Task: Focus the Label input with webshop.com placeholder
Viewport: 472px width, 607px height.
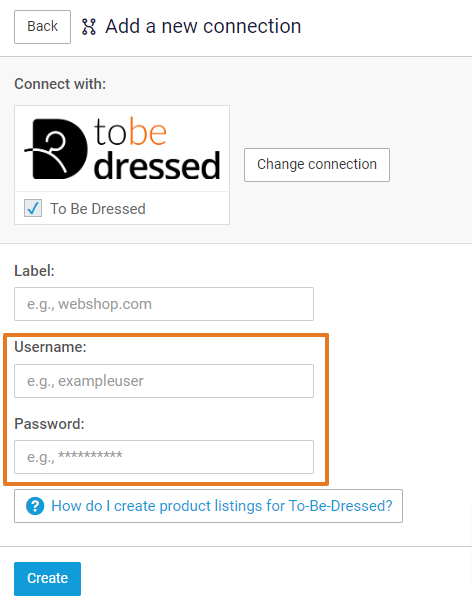Action: pos(164,304)
